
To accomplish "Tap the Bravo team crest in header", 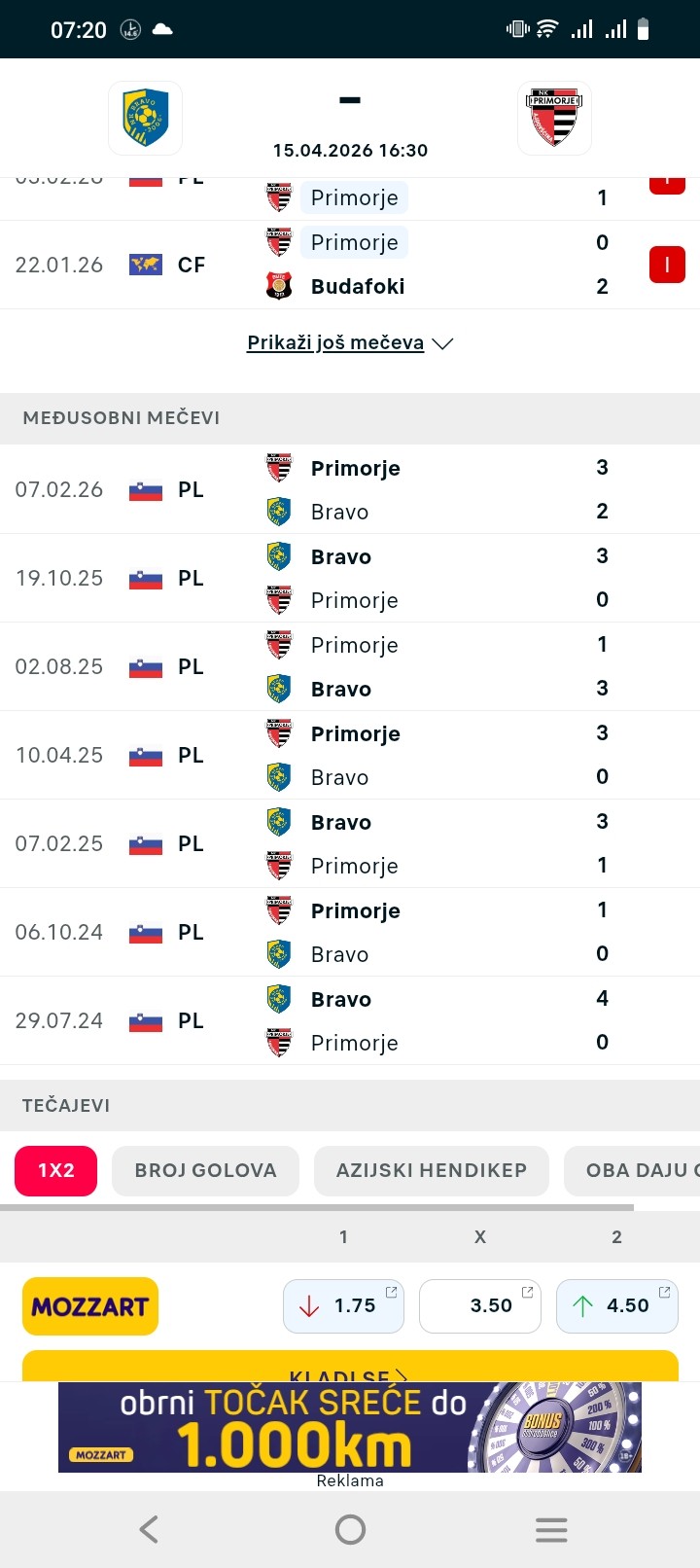I will tap(146, 118).
